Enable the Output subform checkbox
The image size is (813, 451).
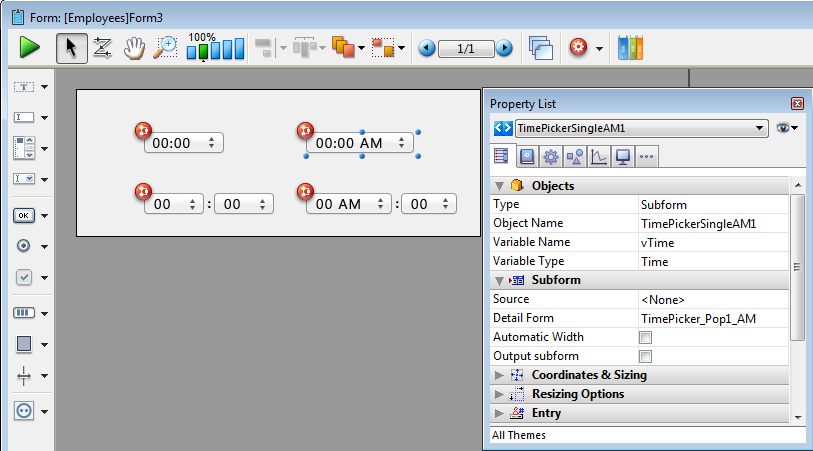point(645,356)
